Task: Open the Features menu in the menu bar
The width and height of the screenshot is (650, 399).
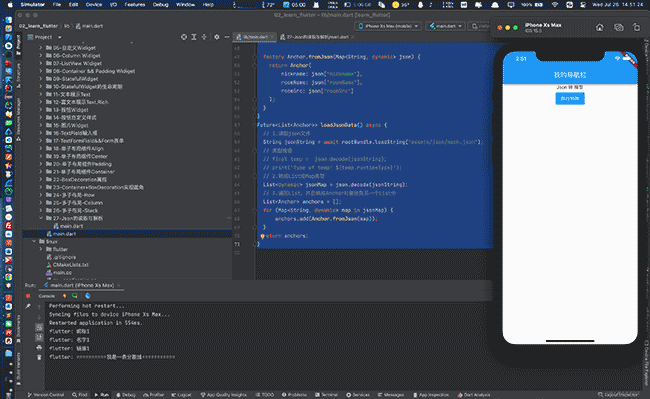Action: click(x=135, y=5)
